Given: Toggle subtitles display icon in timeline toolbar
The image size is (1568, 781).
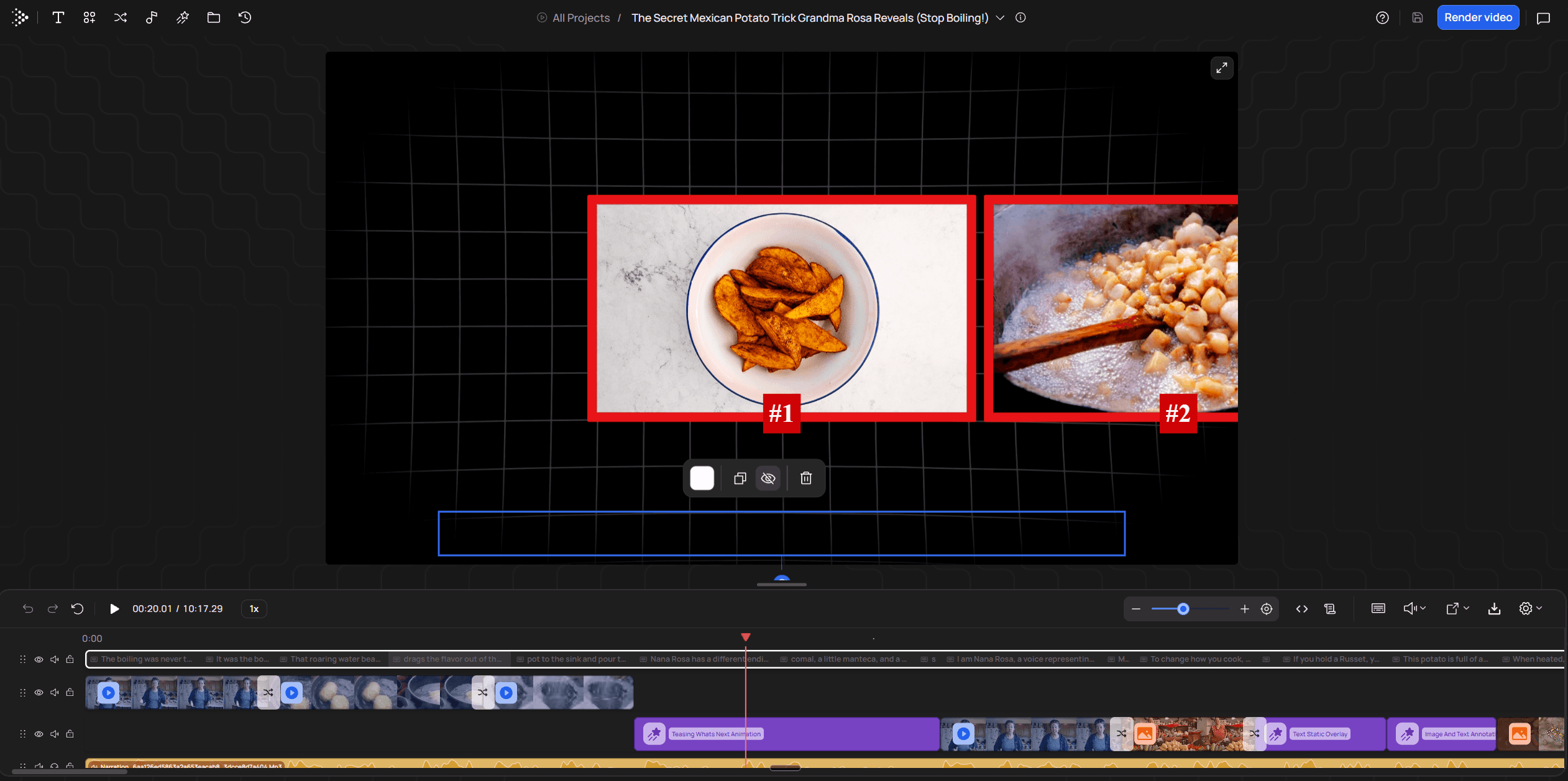Looking at the screenshot, I should tap(1378, 609).
